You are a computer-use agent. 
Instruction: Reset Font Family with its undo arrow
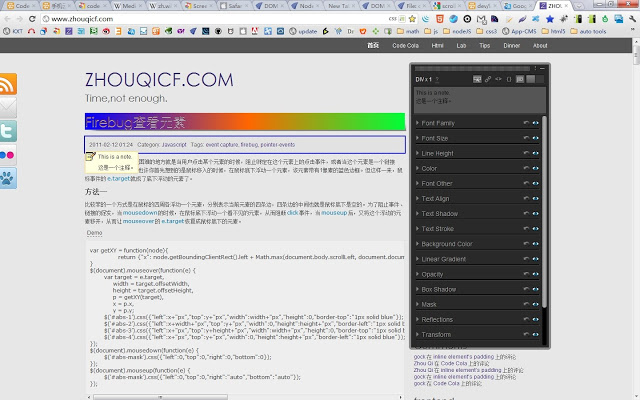click(526, 123)
